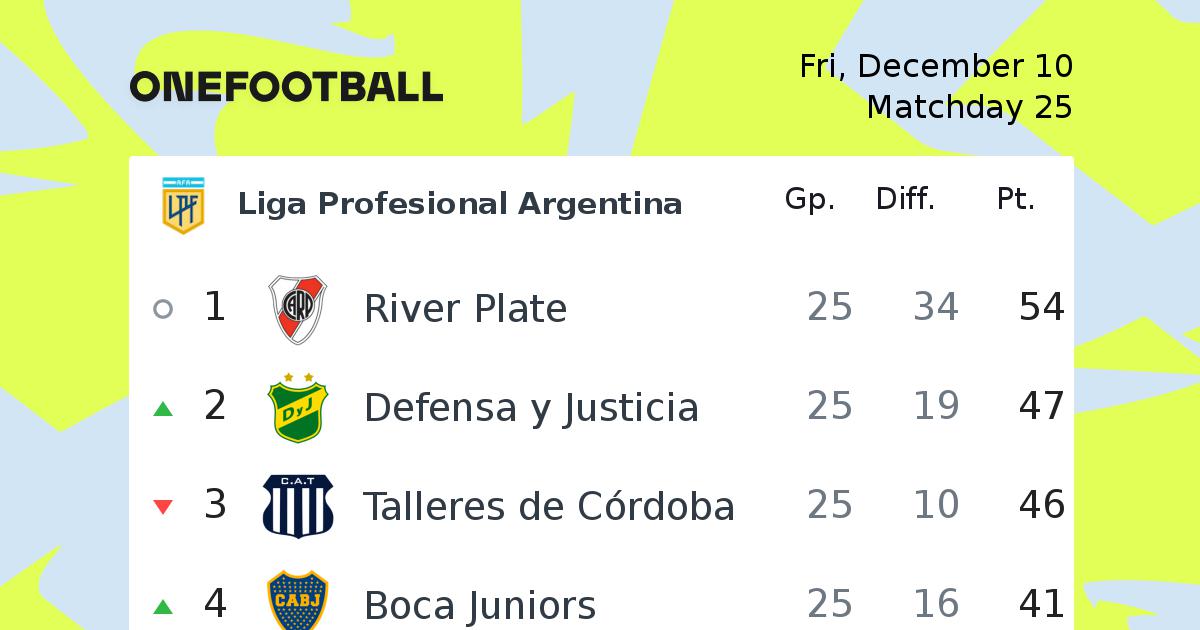
Task: Click the red down arrow beside Talleres
Action: tap(163, 507)
